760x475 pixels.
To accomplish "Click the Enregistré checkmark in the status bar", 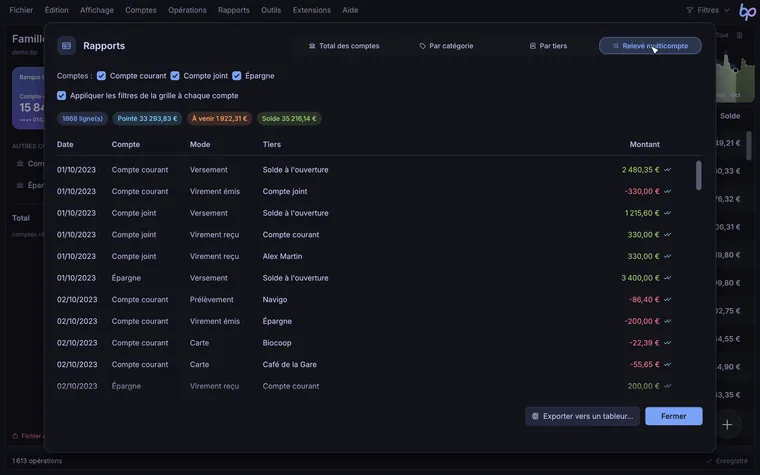I will [x=709, y=461].
